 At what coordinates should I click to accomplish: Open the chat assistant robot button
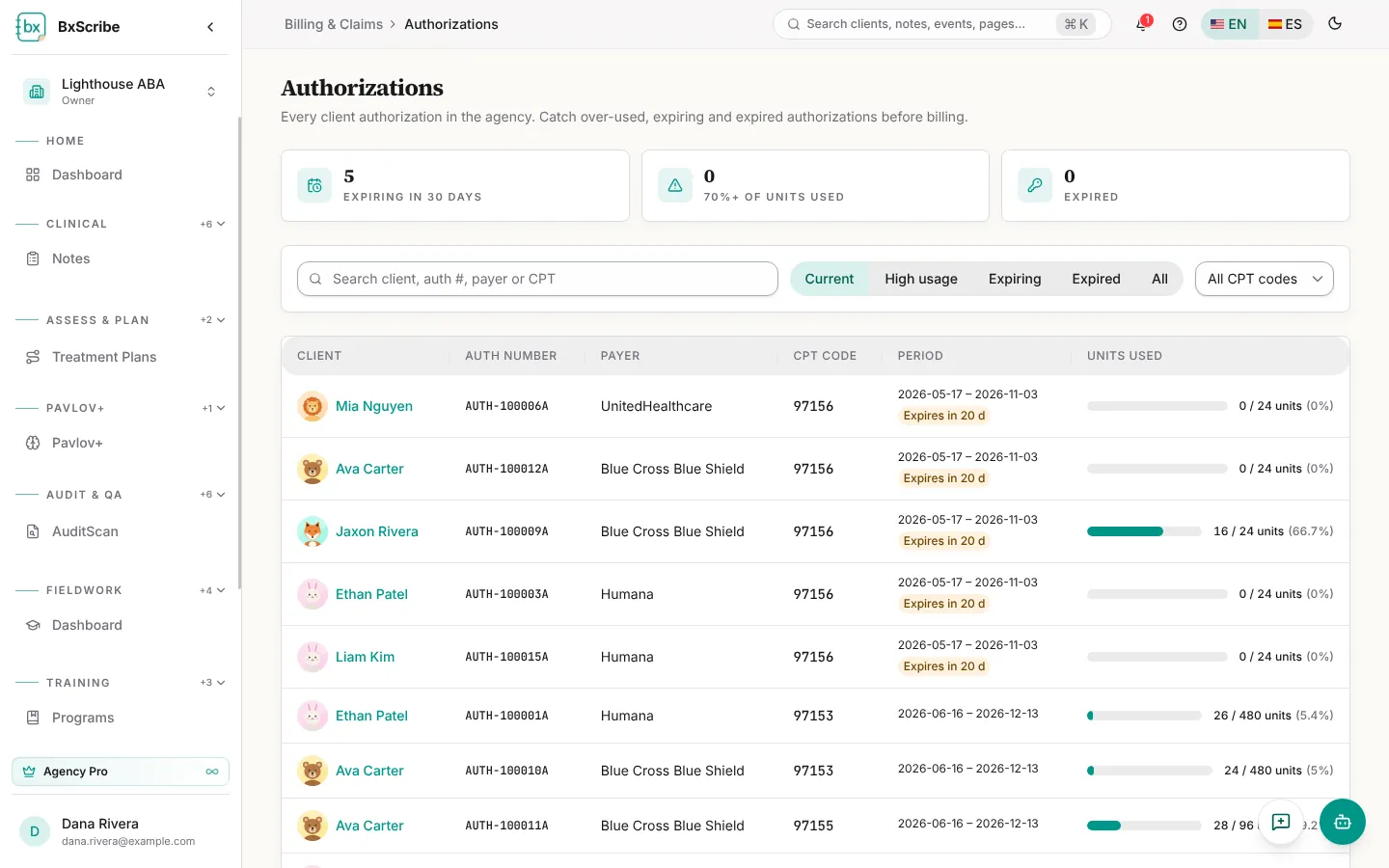pyautogui.click(x=1343, y=822)
